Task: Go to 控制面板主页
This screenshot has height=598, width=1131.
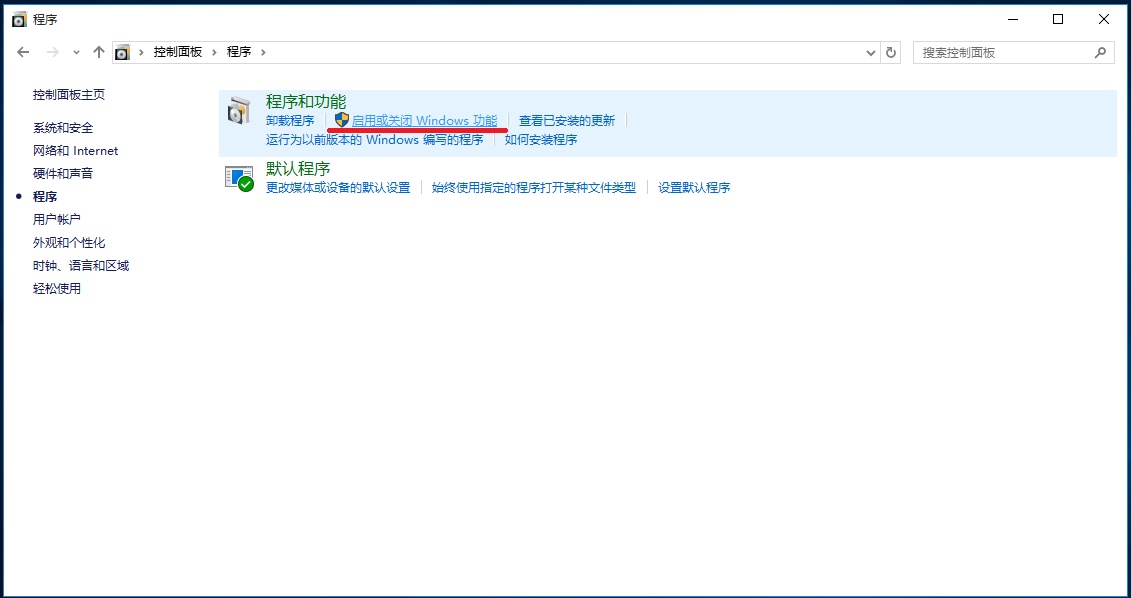Action: point(69,95)
